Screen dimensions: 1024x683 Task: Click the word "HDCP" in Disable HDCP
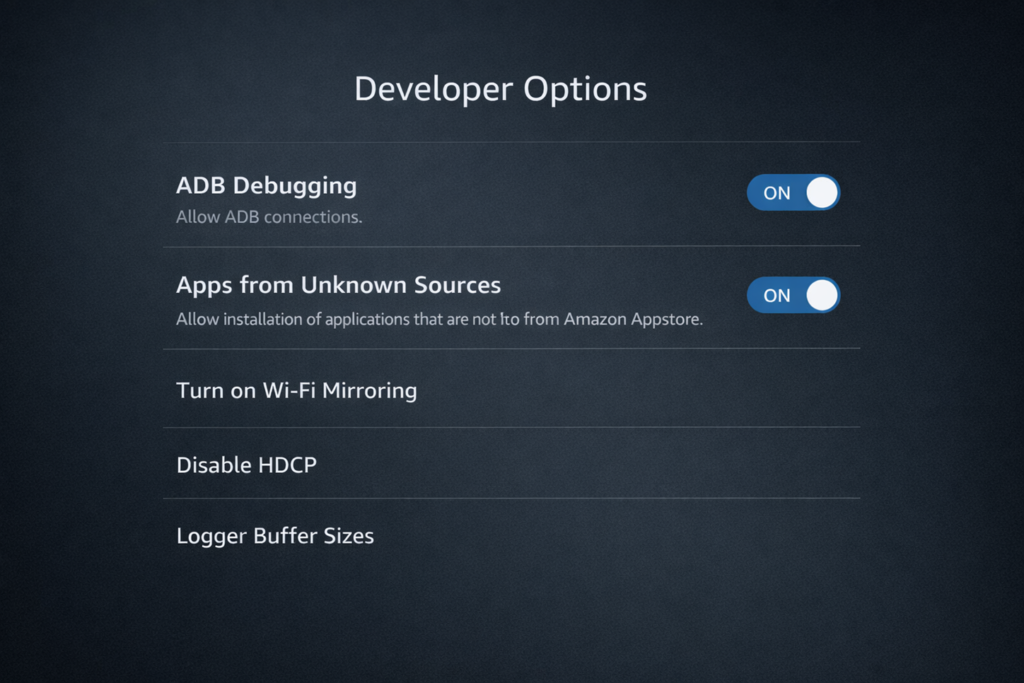point(288,464)
